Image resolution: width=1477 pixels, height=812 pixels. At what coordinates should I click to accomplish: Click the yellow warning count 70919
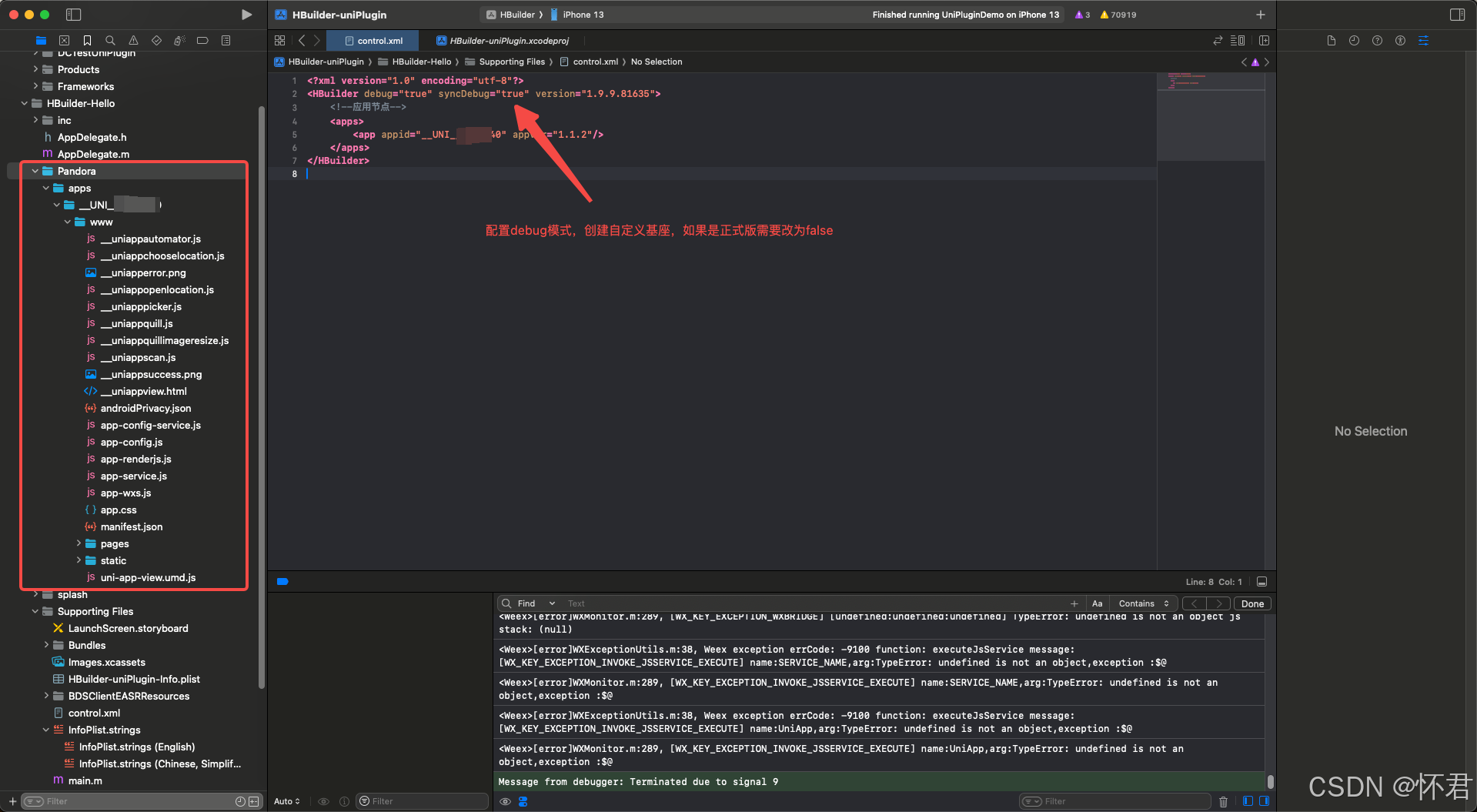point(1118,15)
